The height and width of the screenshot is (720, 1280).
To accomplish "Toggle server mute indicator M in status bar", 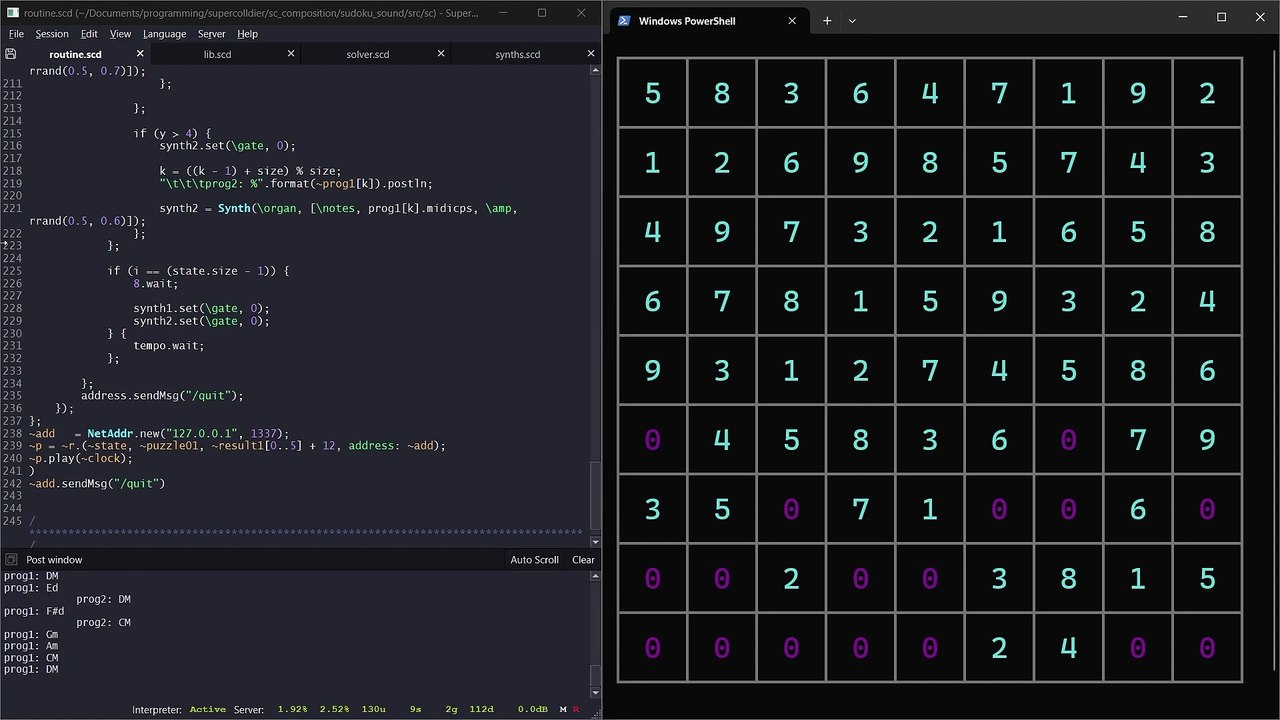I will coord(564,709).
